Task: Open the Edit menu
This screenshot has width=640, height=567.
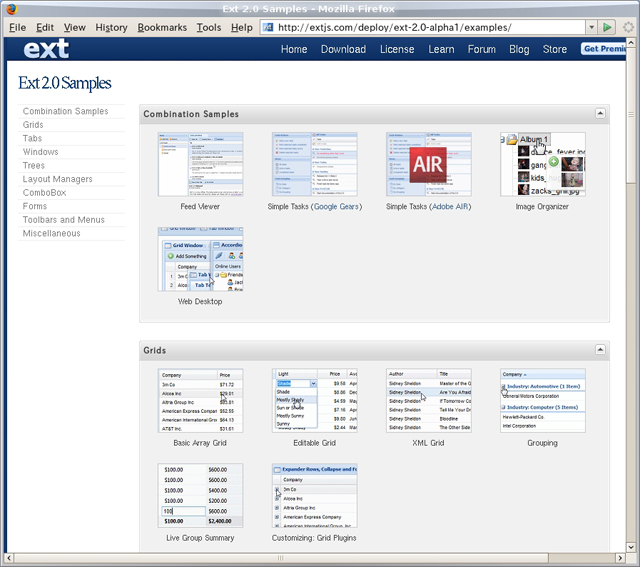Action: [45, 27]
